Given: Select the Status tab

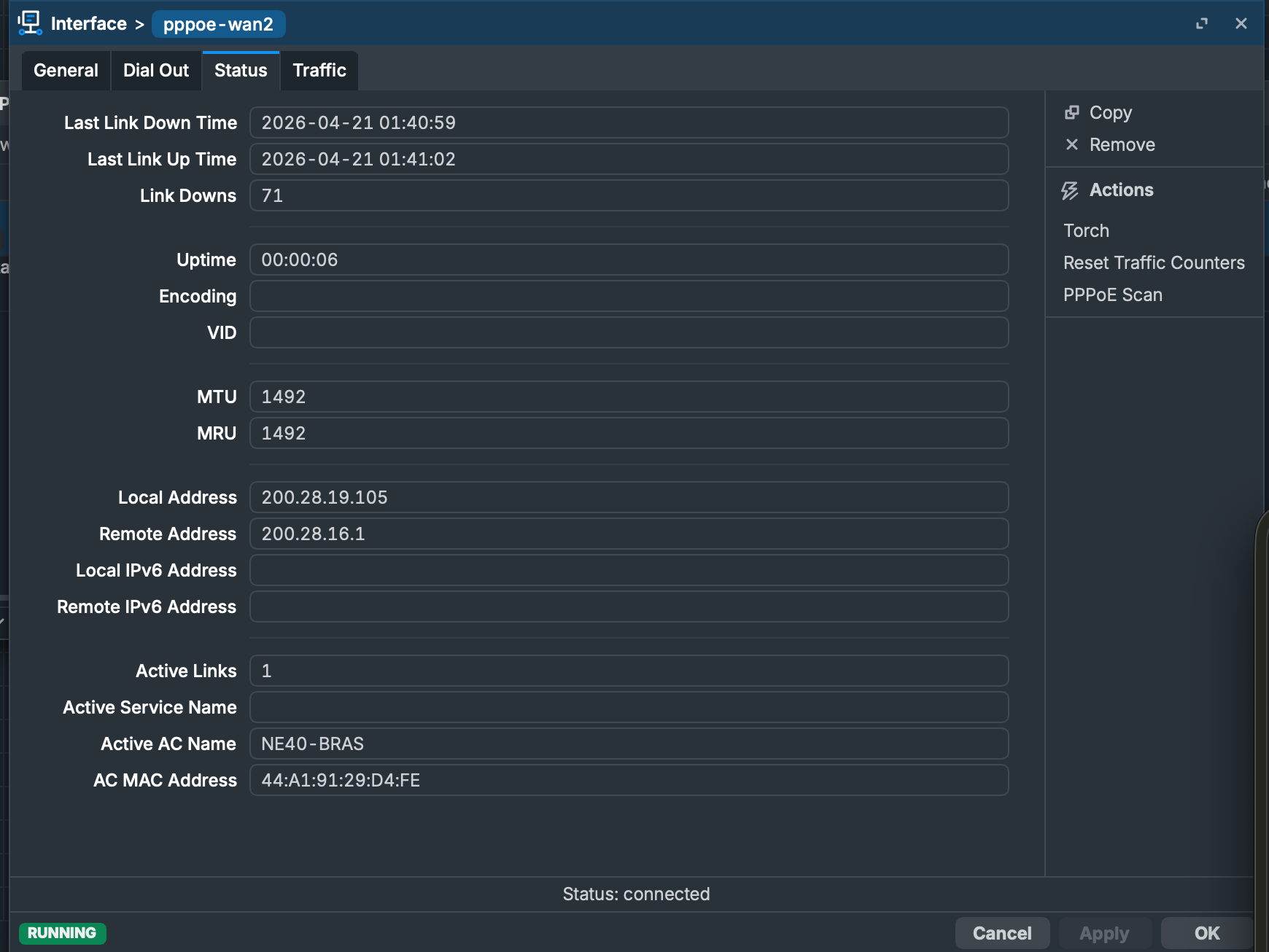Looking at the screenshot, I should click(241, 71).
